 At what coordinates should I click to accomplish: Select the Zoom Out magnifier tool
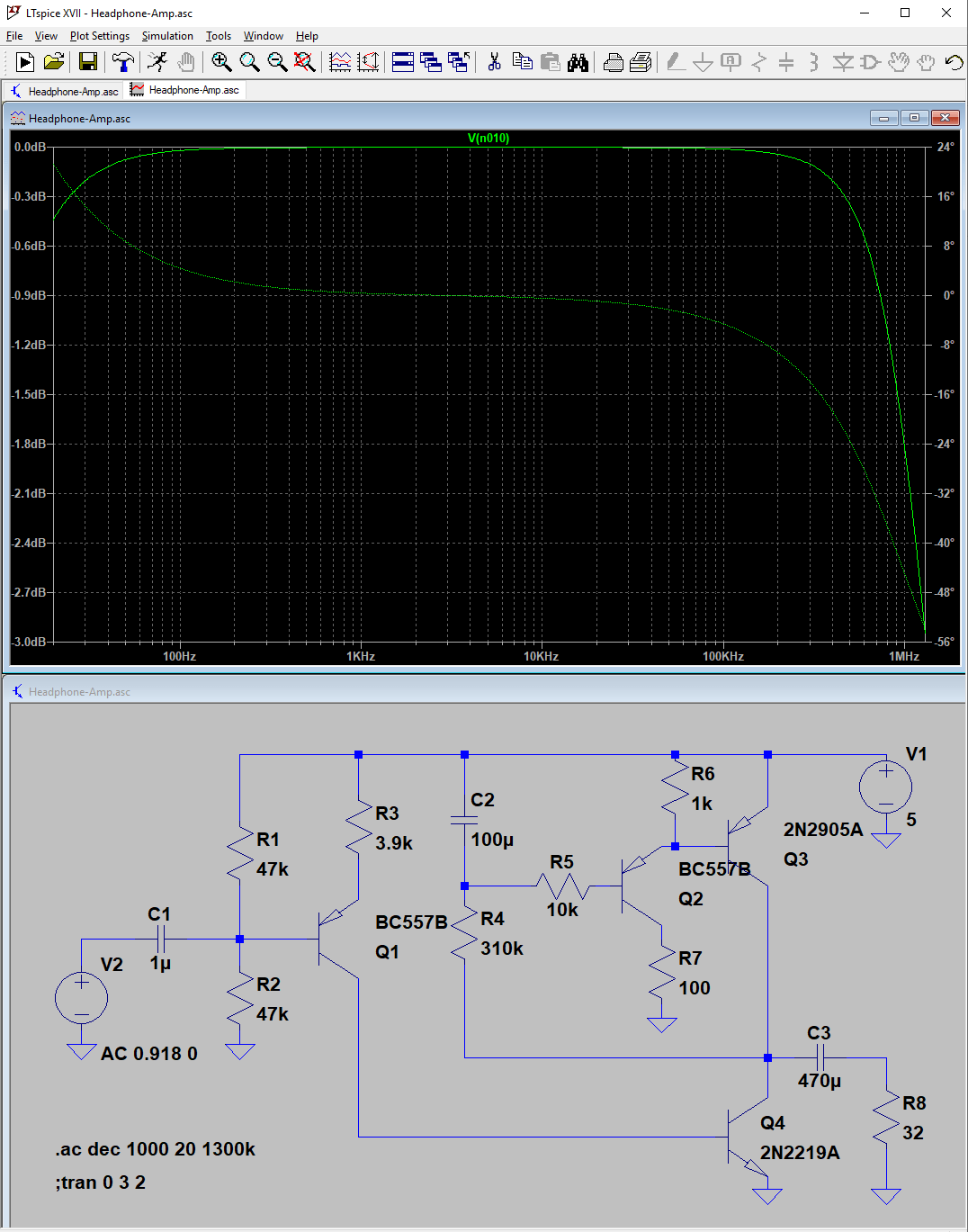[277, 62]
